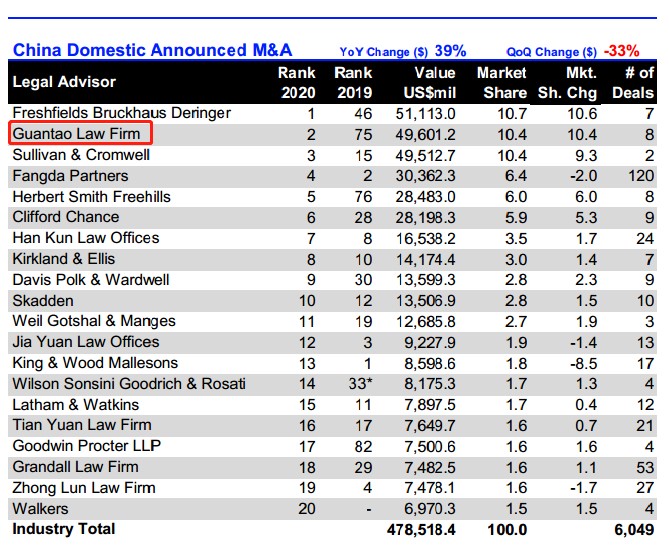Viewport: 669px width, 557px height.
Task: Select the Walkers row name
Action: click(x=39, y=508)
